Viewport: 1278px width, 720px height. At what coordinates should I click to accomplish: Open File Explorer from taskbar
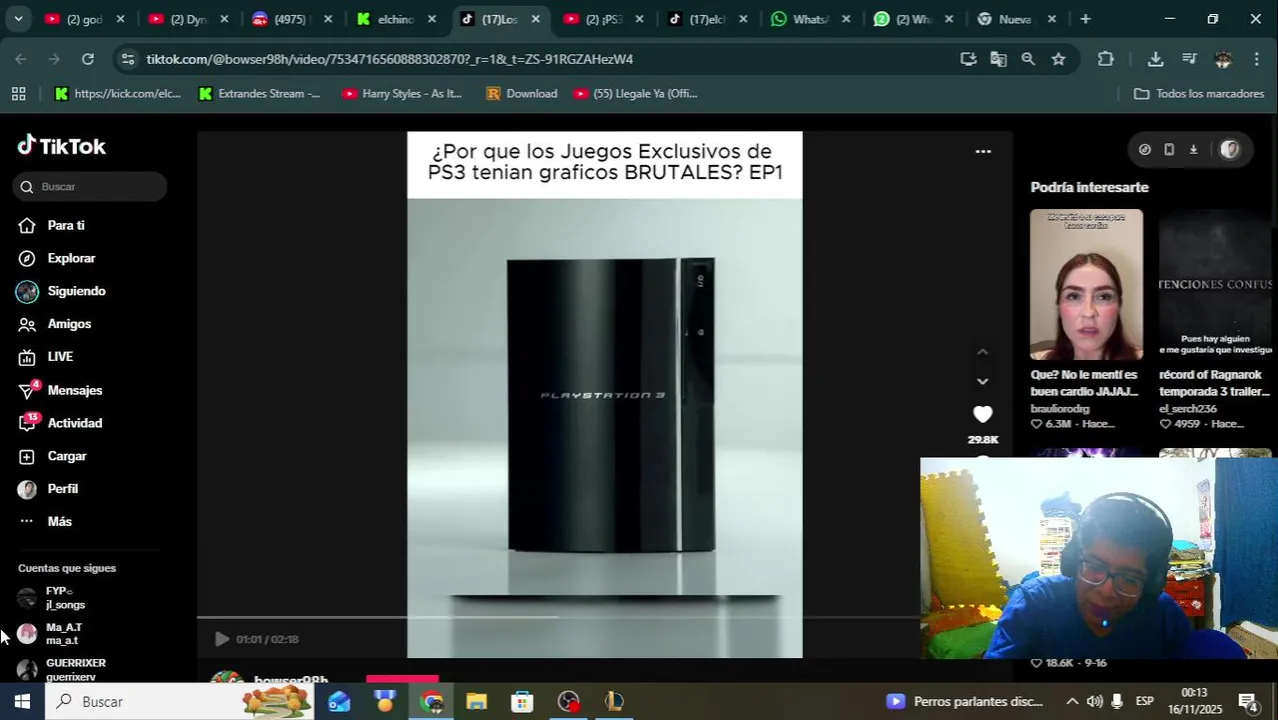(x=476, y=702)
